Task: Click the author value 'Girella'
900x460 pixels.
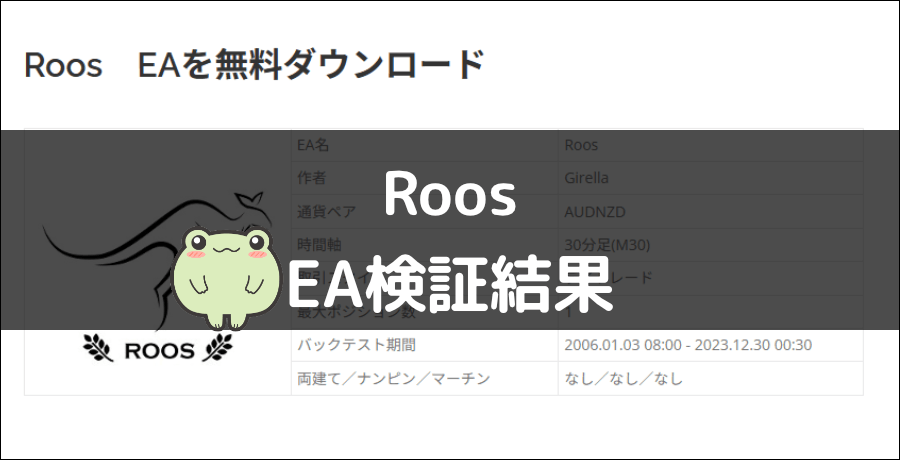Action: (586, 178)
